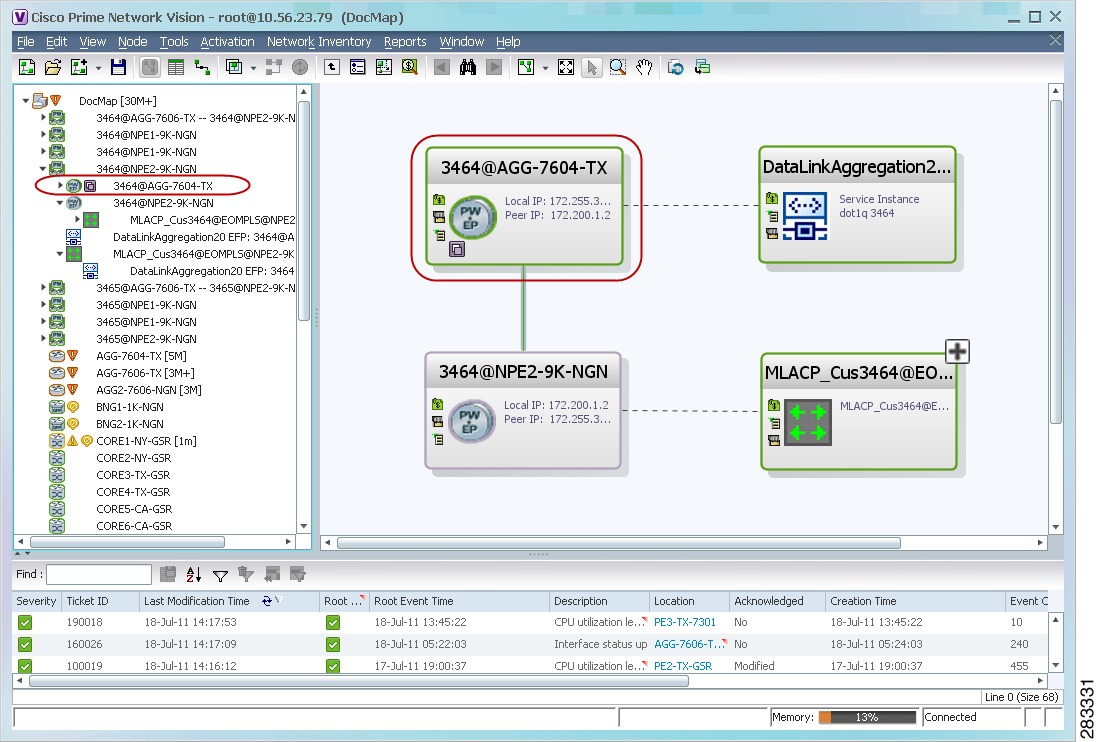Viewport: 1098px width, 742px height.
Task: Follow the AGG-7606-T... location link
Action: pyautogui.click(x=689, y=644)
